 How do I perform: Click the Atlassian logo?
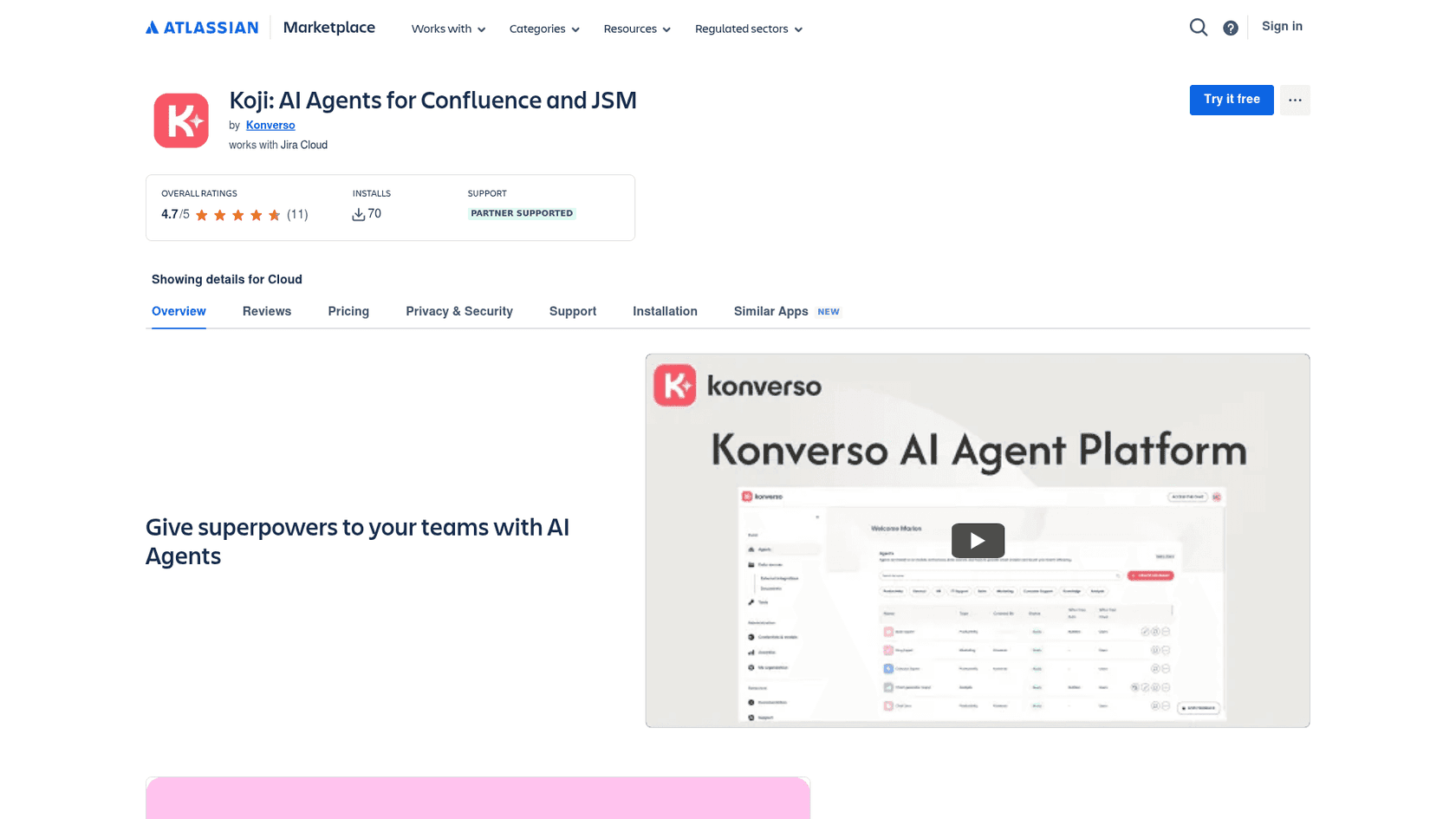click(202, 28)
